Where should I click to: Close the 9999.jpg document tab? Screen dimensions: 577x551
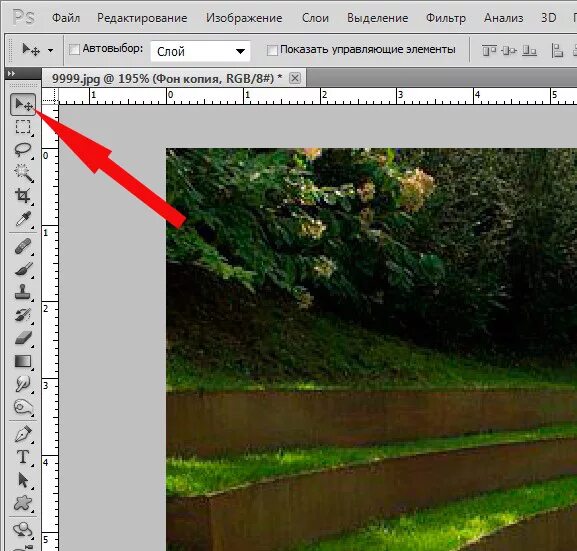[295, 78]
